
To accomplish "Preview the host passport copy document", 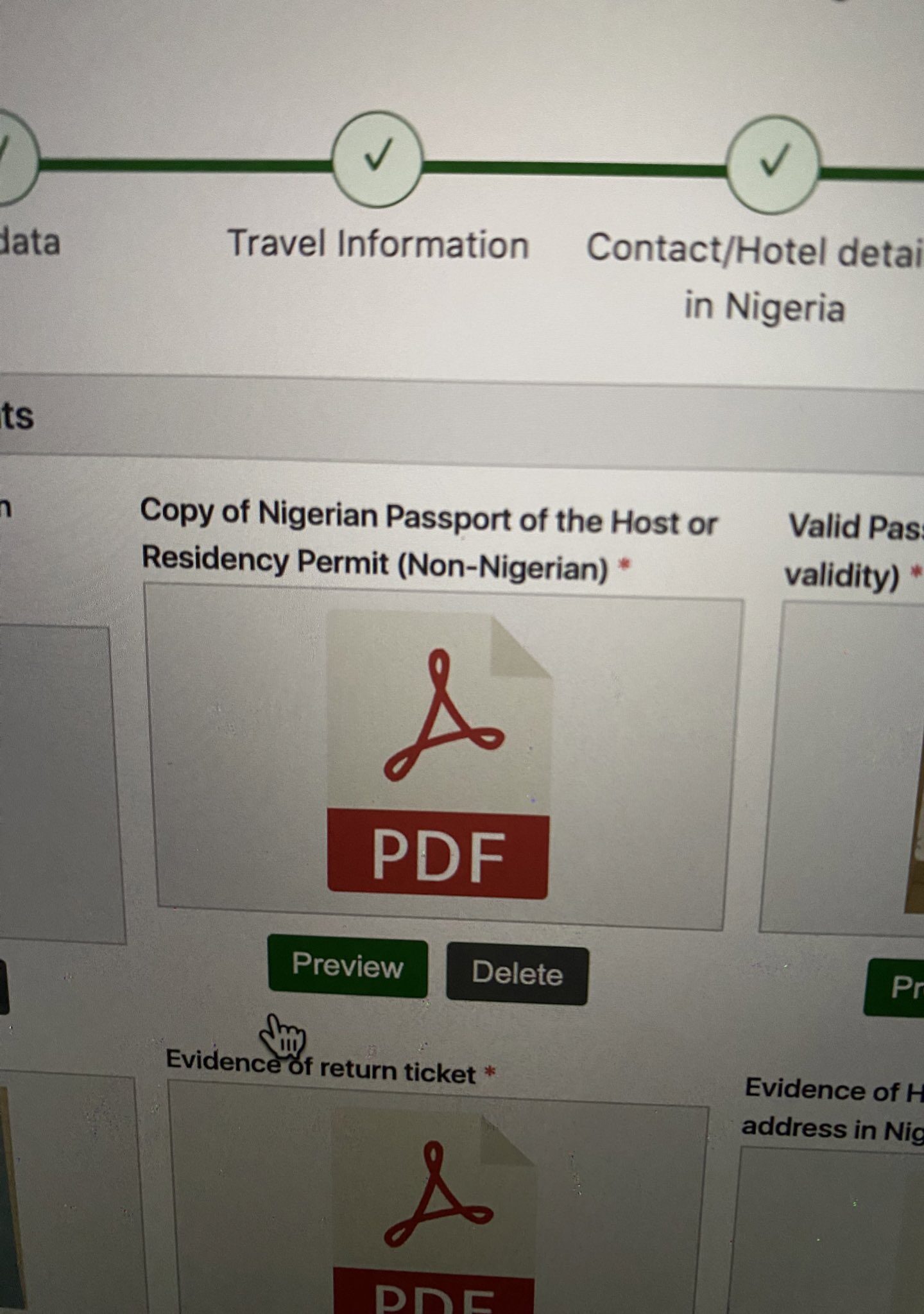I will click(x=348, y=966).
